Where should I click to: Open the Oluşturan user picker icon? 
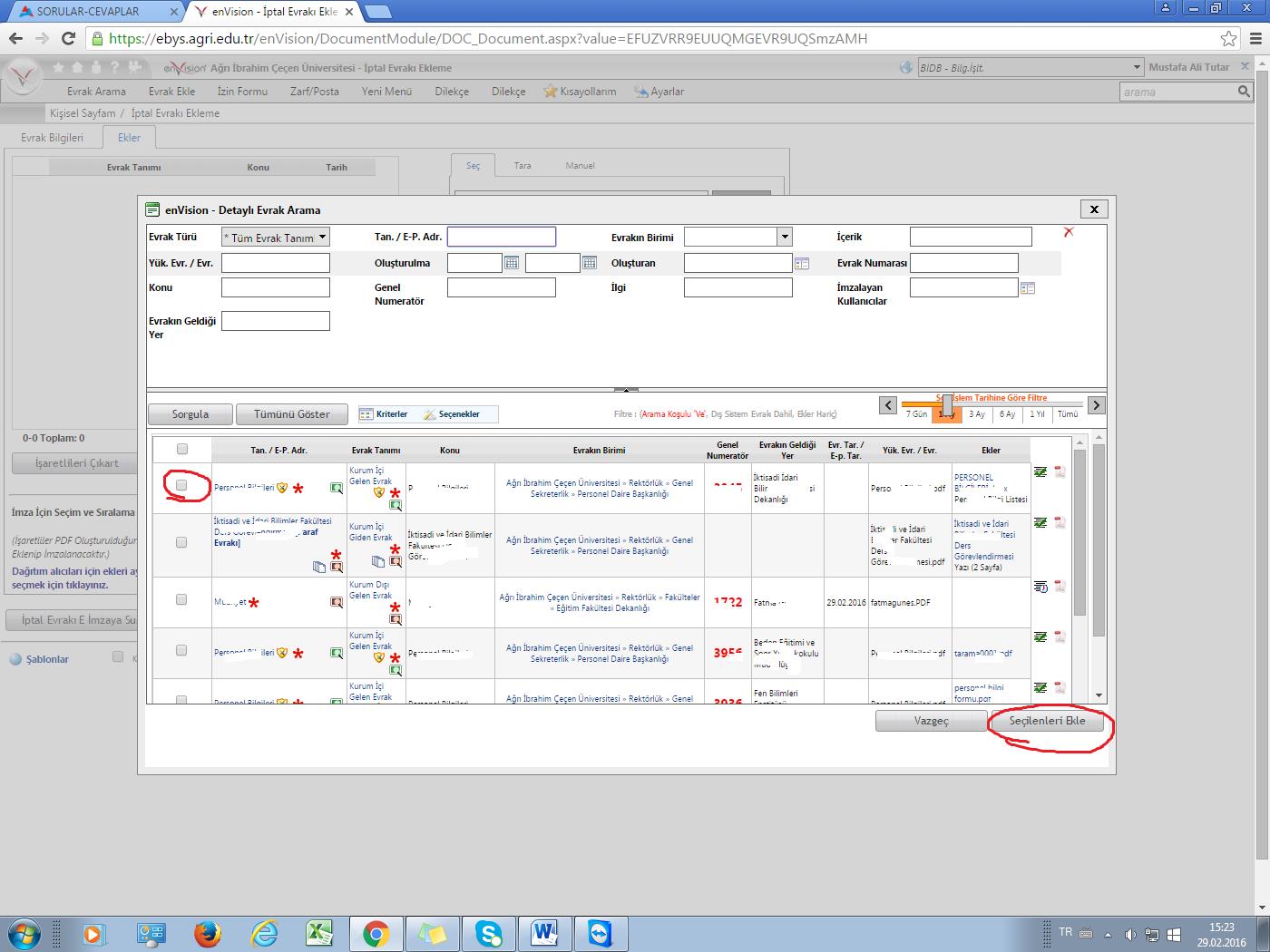(801, 263)
